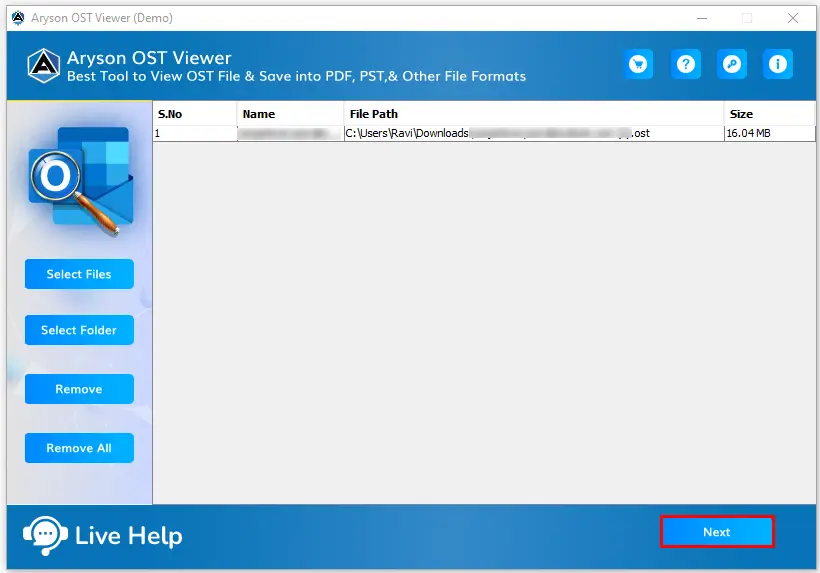
Task: Open the Live Help link text
Action: [129, 535]
